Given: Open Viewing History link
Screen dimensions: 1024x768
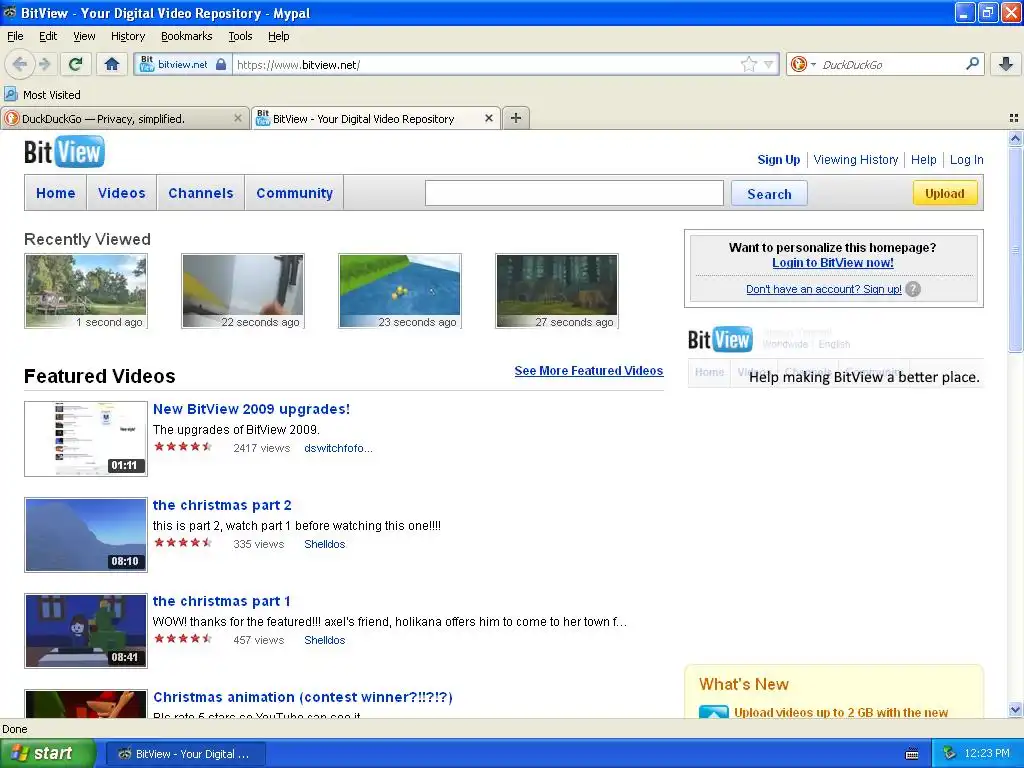Looking at the screenshot, I should click(x=856, y=159).
